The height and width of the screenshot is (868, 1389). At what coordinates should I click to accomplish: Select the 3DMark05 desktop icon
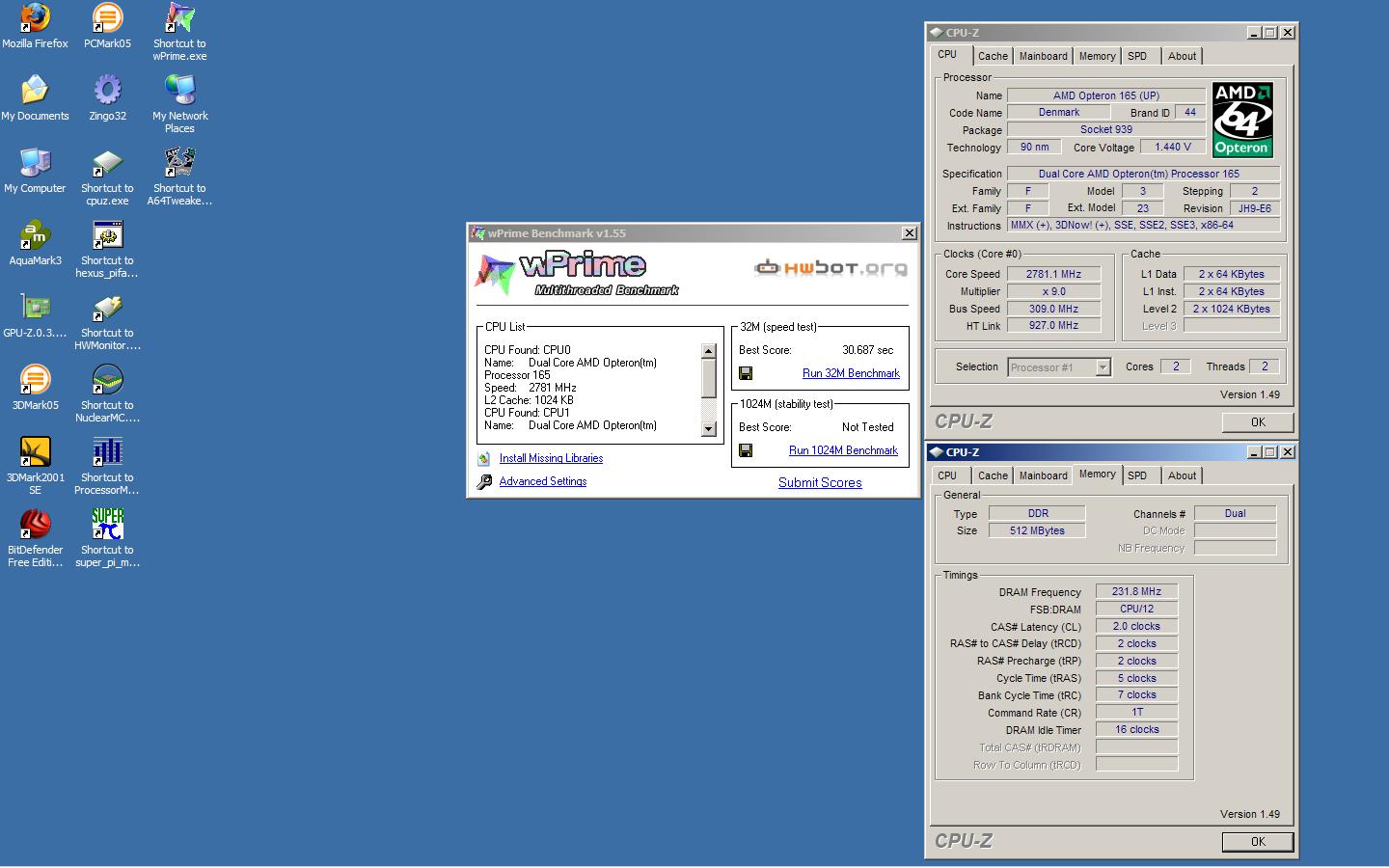[35, 379]
